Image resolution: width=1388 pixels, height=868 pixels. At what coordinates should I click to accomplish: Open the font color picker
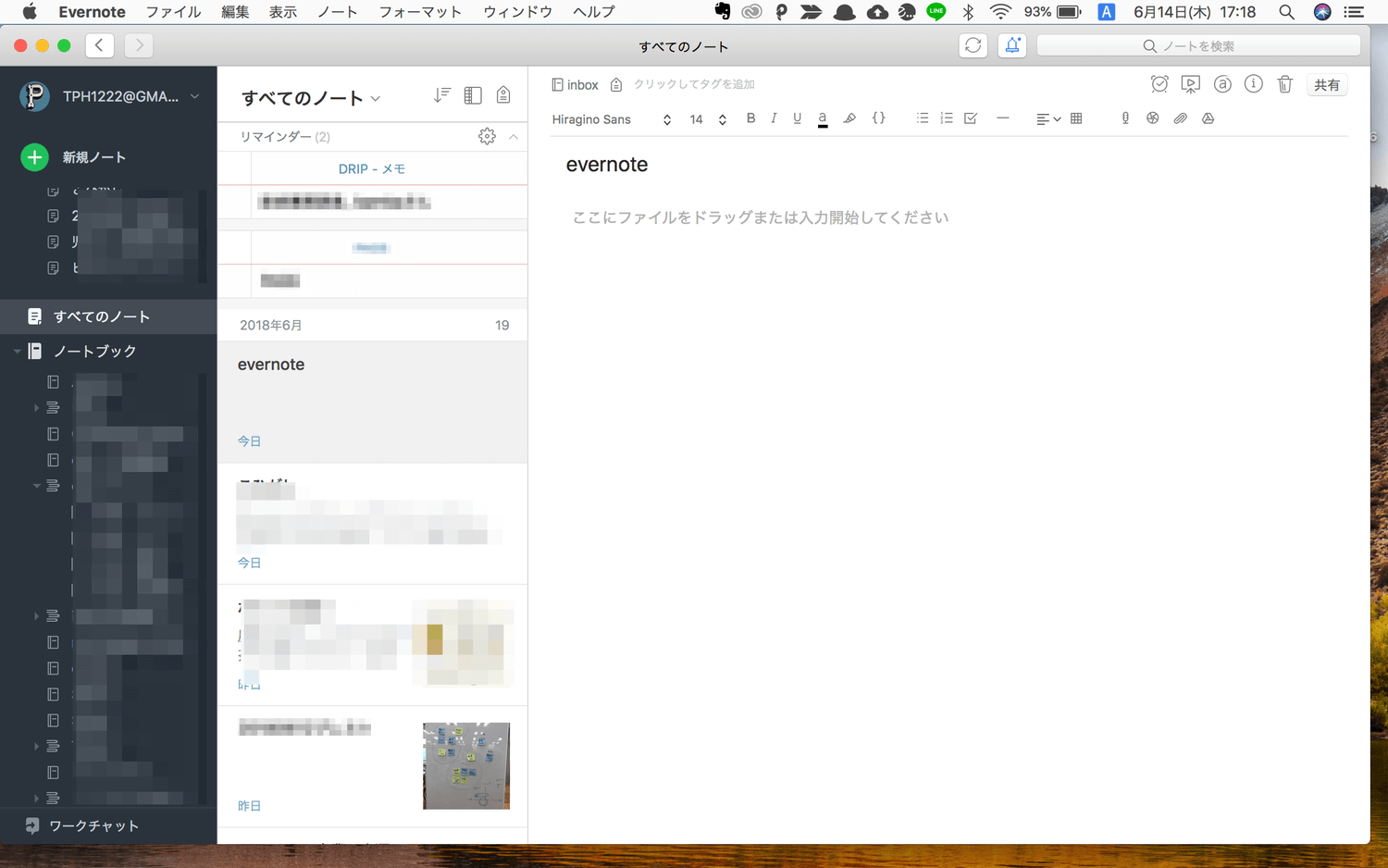(x=823, y=118)
